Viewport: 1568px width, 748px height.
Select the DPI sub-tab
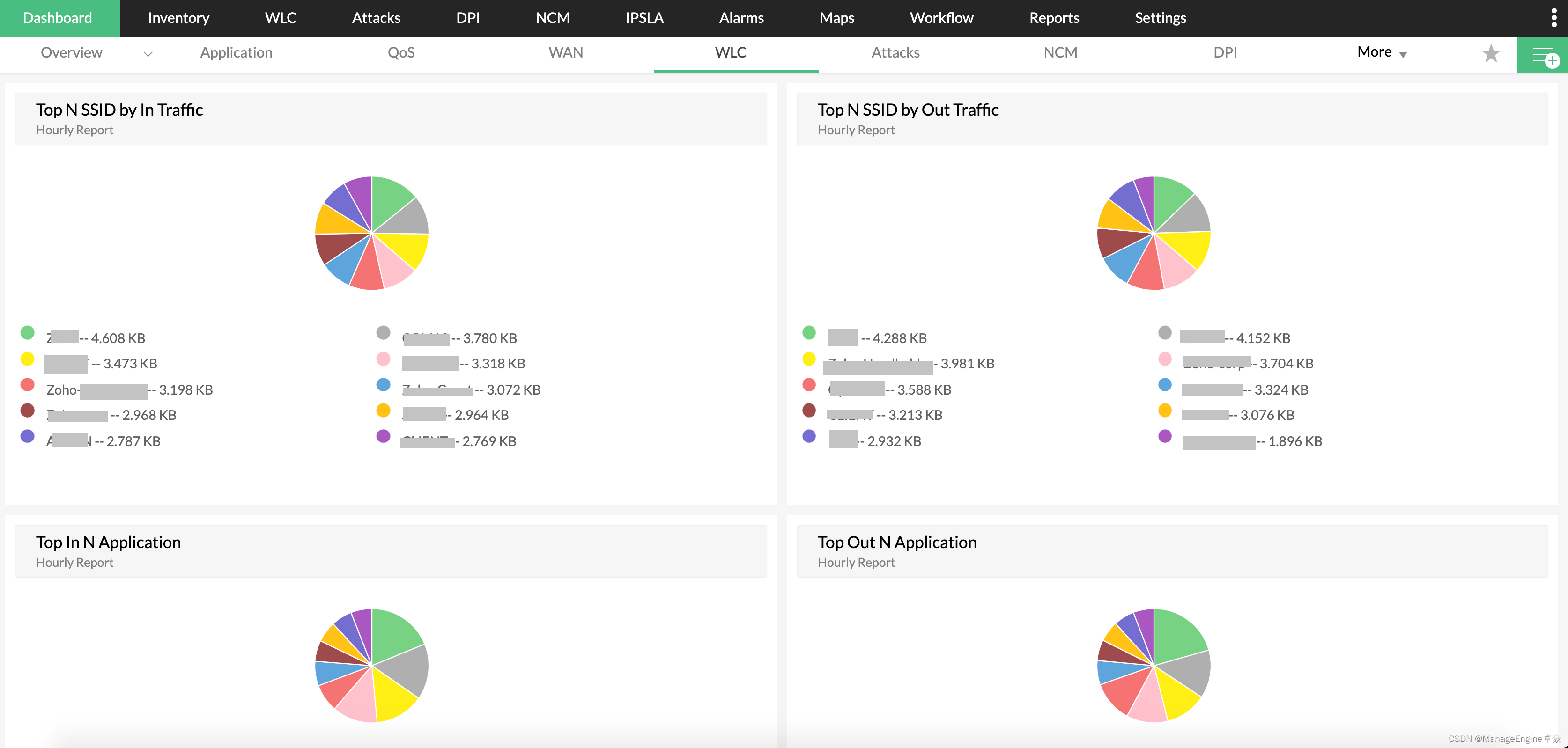(1225, 53)
